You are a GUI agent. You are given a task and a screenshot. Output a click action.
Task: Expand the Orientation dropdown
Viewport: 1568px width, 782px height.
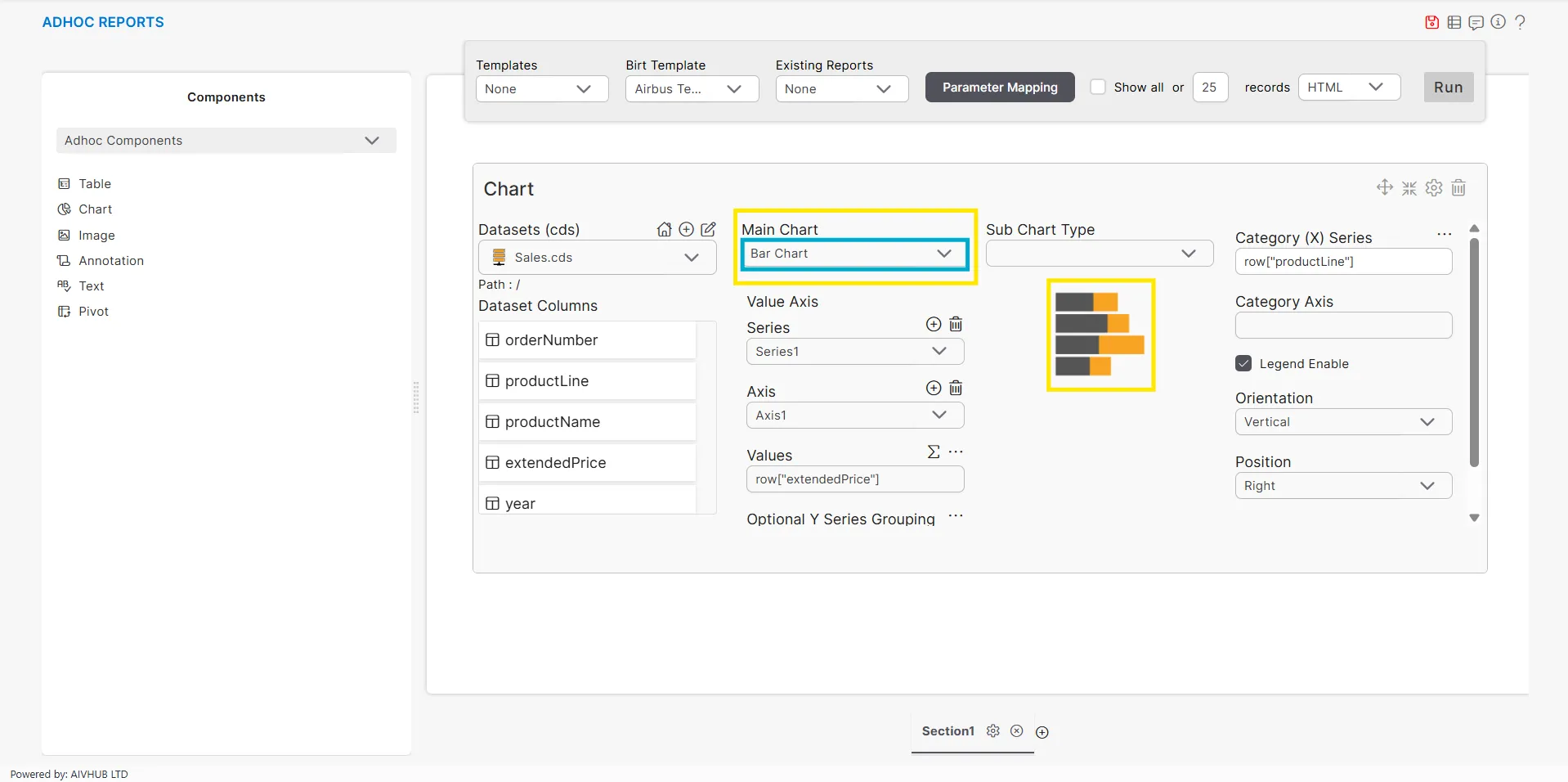pyautogui.click(x=1342, y=422)
